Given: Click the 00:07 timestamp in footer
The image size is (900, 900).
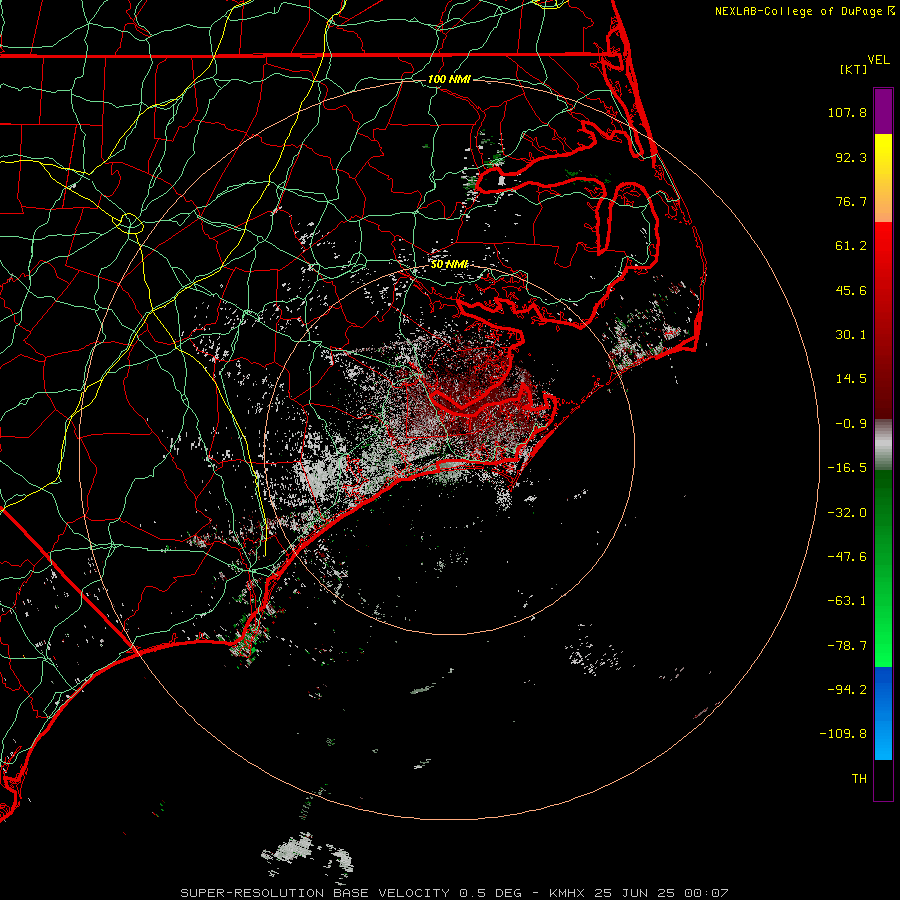Looking at the screenshot, I should click(x=707, y=893).
